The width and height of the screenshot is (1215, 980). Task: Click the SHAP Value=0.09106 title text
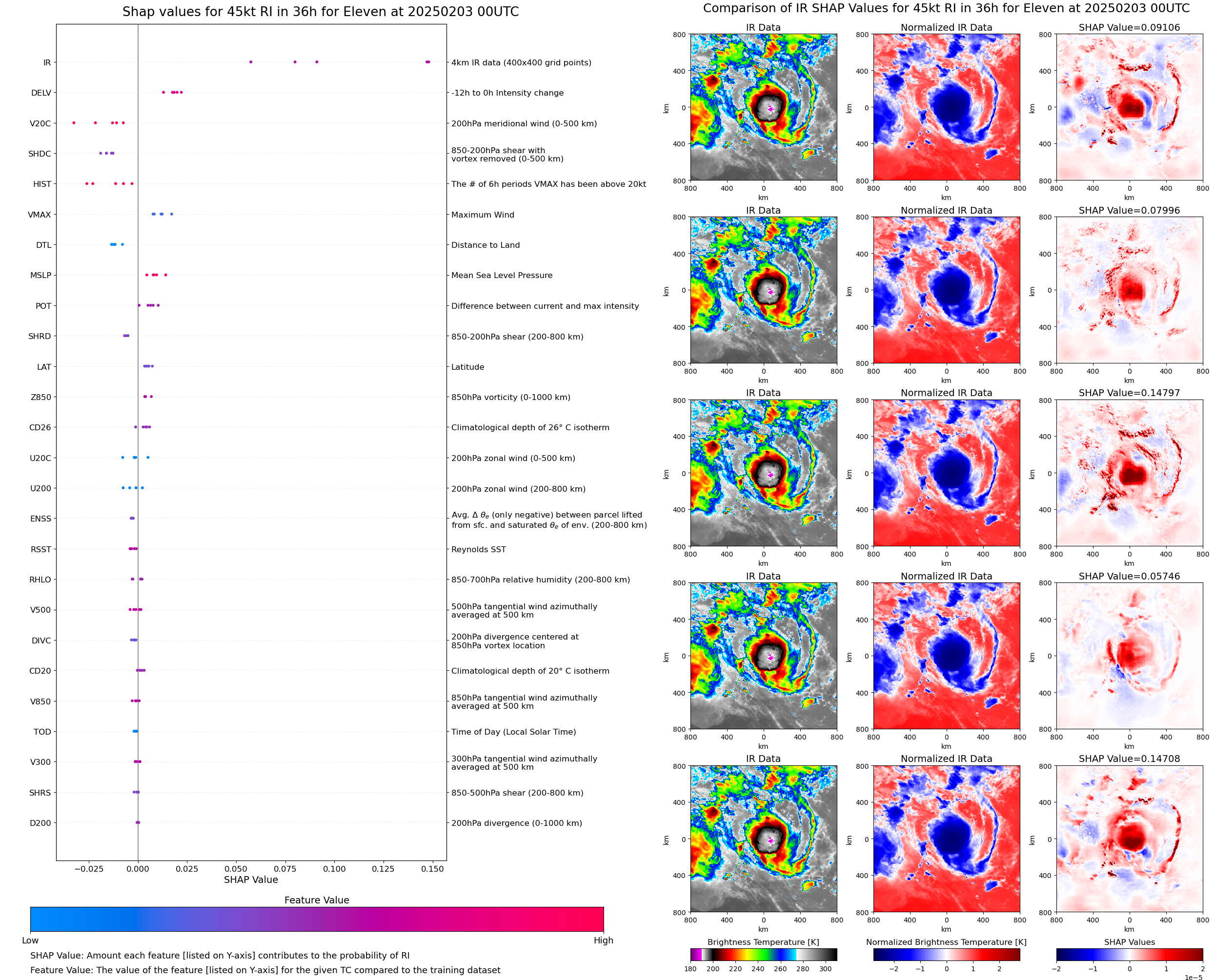[1129, 28]
